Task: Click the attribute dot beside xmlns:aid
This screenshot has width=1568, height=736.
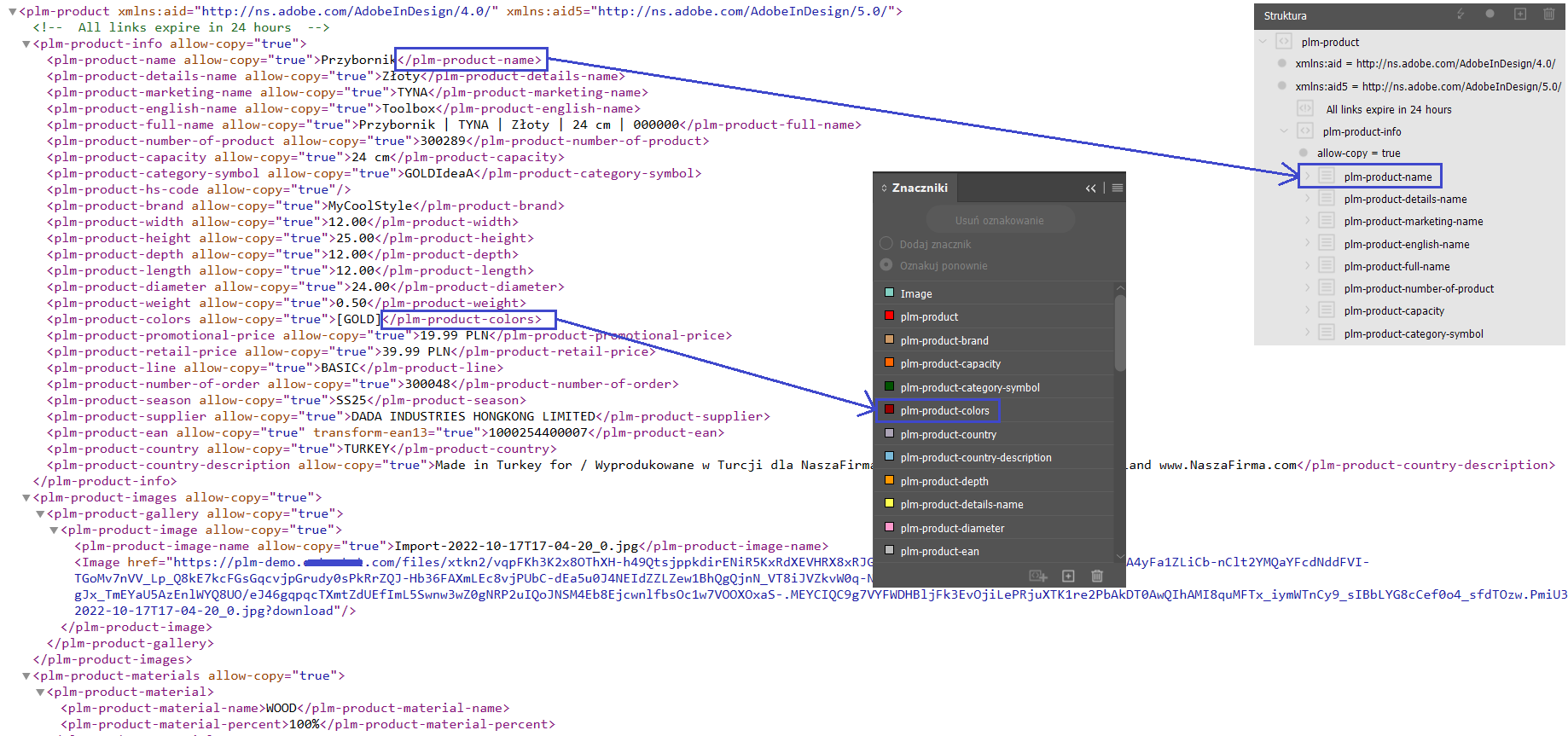Action: 1282,63
